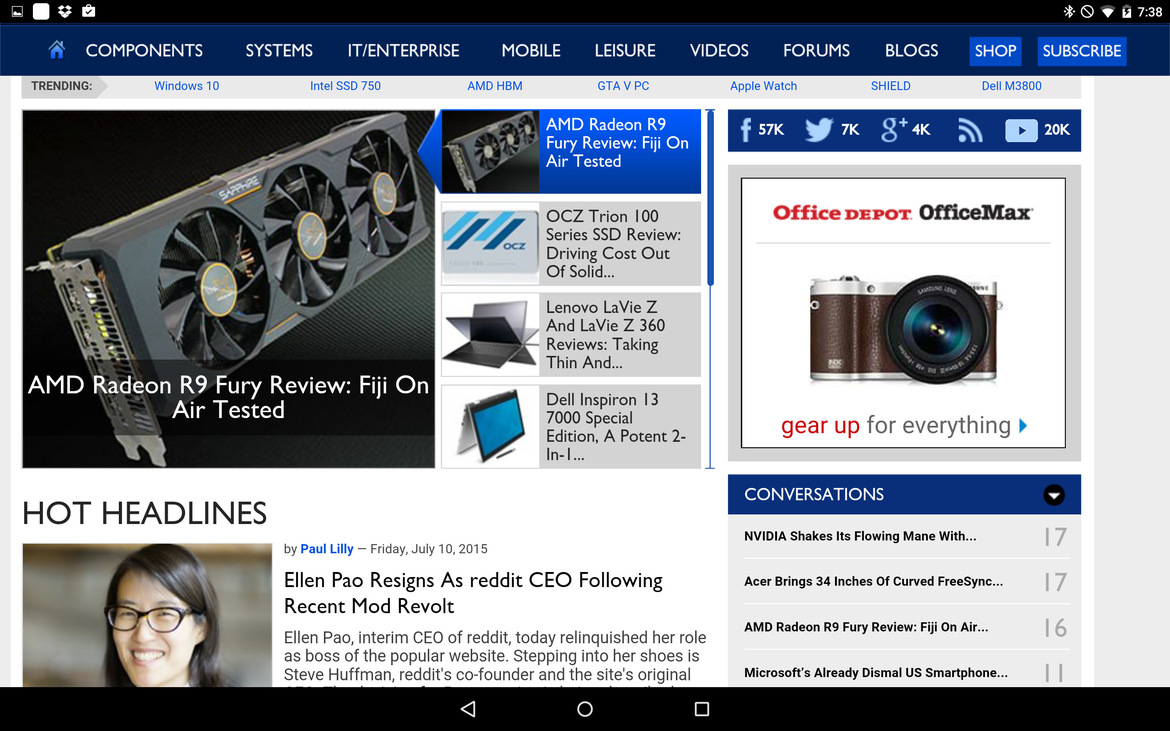This screenshot has height=731, width=1170.
Task: Open trending topic Windows 10
Action: (187, 86)
